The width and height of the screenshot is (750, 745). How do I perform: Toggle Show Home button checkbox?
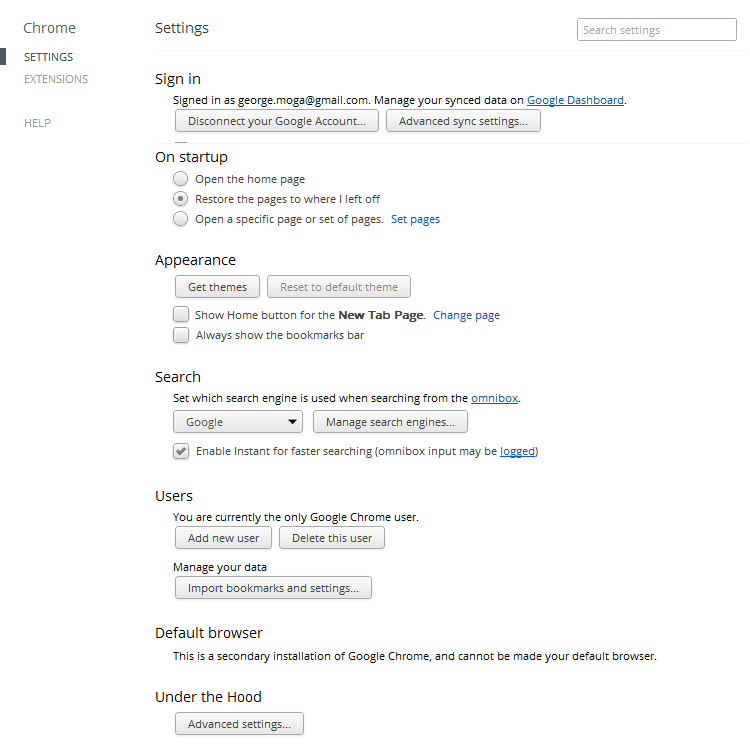(x=181, y=315)
